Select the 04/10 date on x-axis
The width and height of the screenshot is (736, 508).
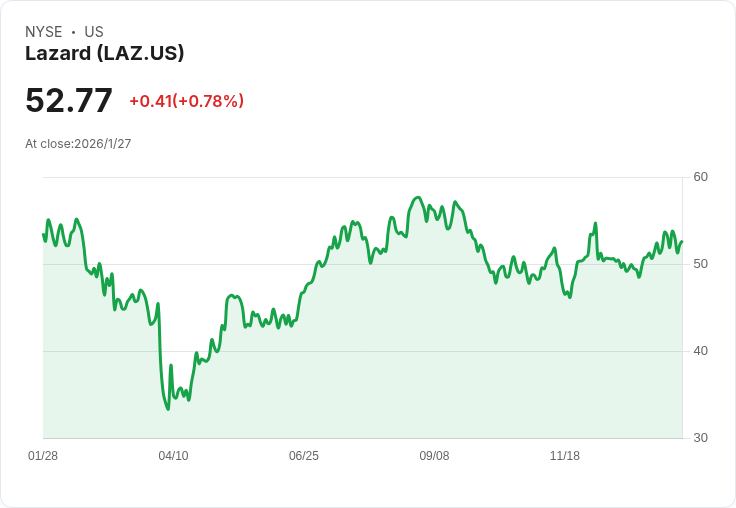[x=173, y=456]
